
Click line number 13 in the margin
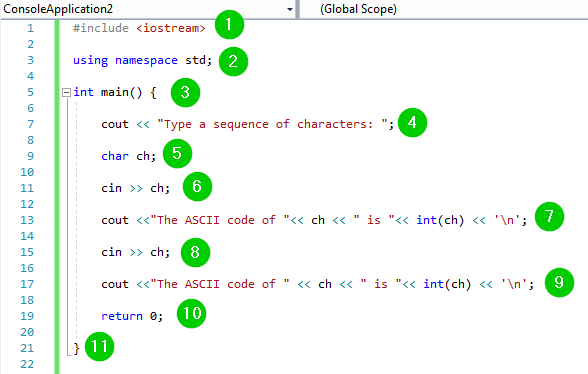click(x=27, y=220)
